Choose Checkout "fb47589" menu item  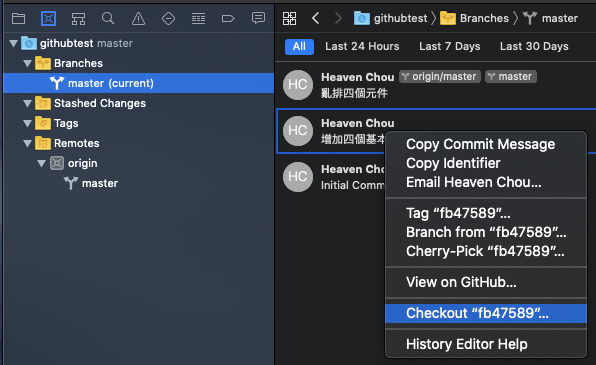(x=486, y=313)
